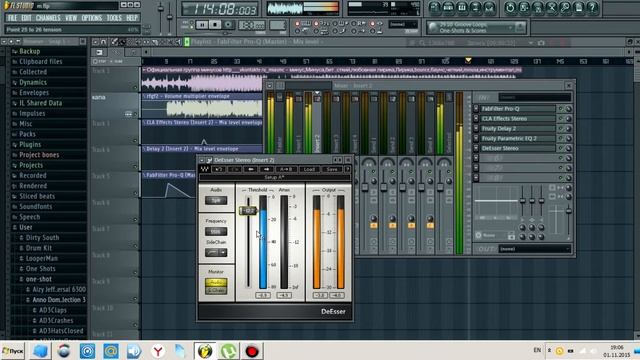The image size is (640, 360).
Task: Open slot menu arrow for DeEsser Stereo
Action: 476,148
